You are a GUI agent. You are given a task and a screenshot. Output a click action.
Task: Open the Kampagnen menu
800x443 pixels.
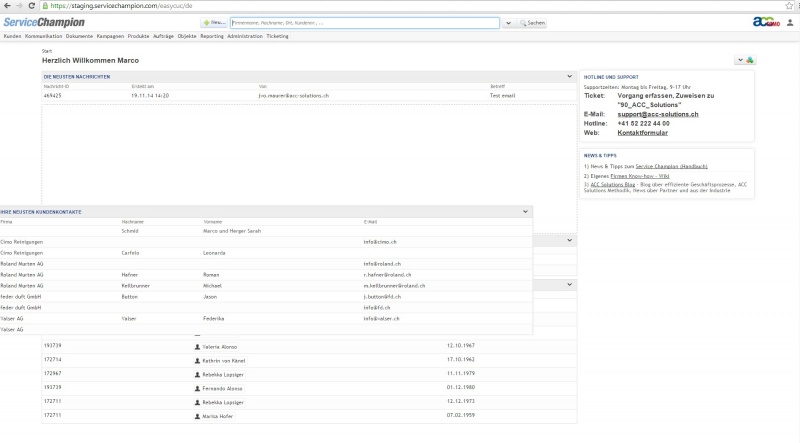(110, 36)
